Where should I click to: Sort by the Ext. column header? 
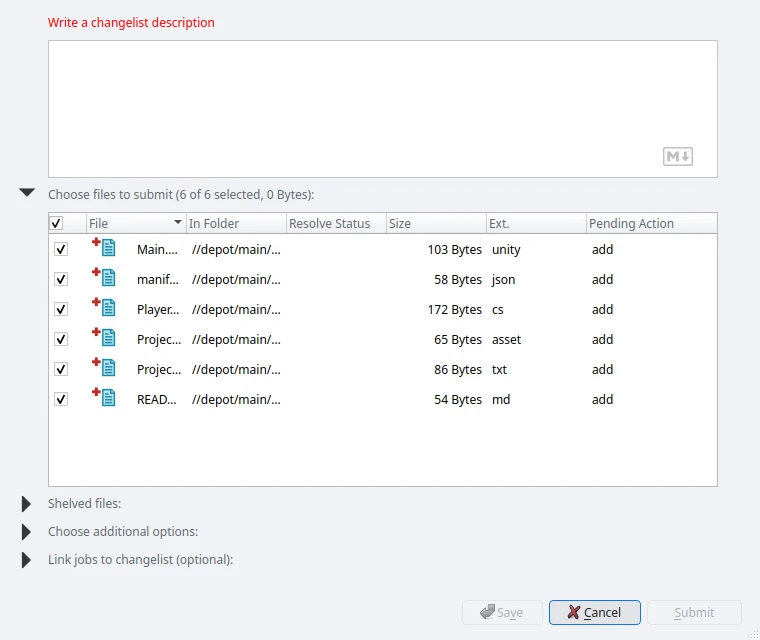(x=536, y=224)
